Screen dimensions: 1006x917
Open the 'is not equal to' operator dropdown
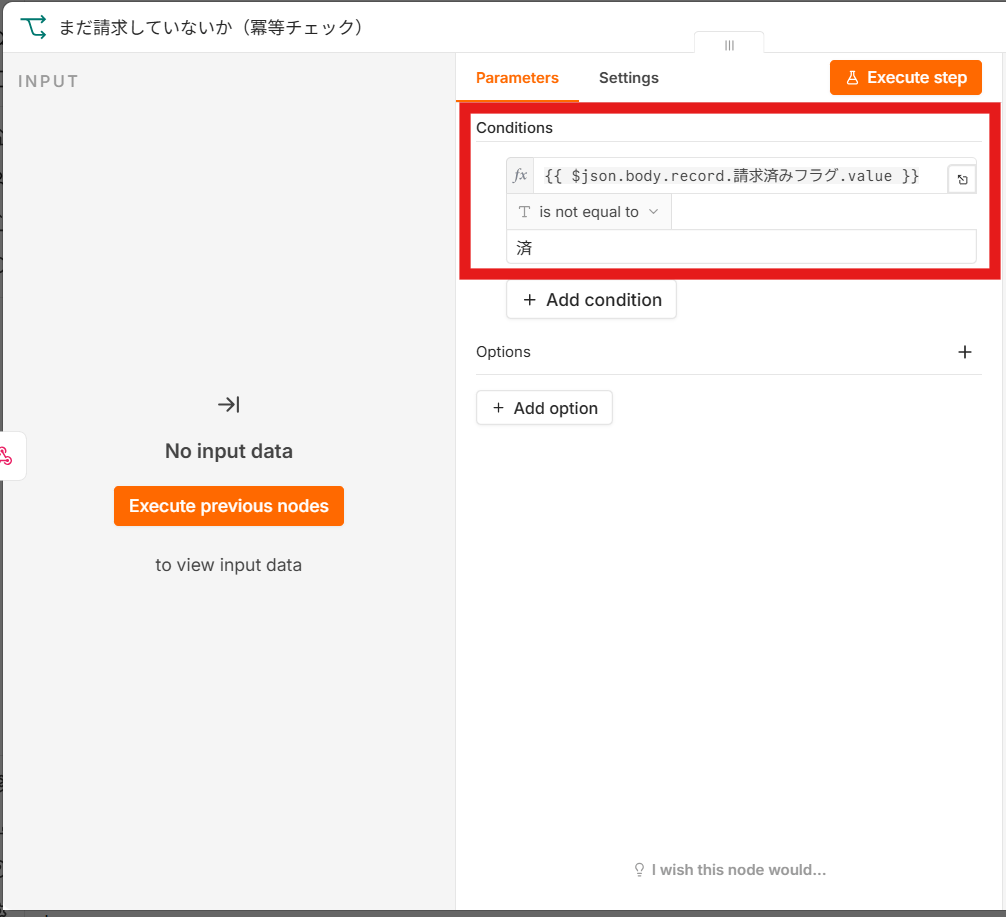(x=588, y=212)
